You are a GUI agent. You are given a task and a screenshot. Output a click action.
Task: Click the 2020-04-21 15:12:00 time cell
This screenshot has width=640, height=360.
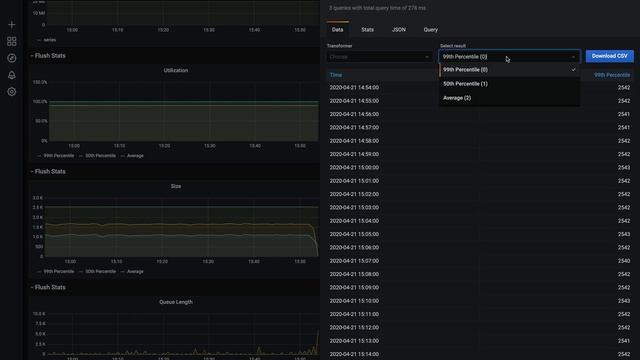(x=354, y=327)
